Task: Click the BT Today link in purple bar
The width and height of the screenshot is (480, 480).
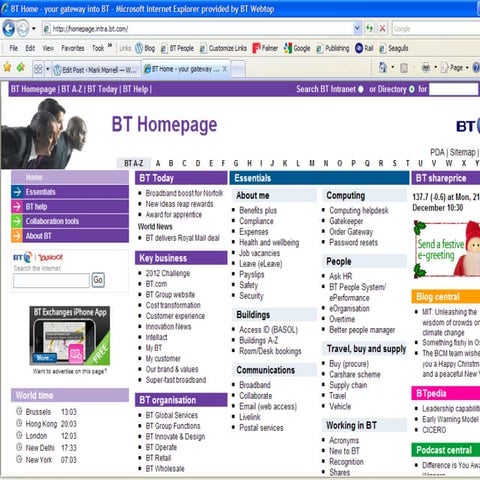Action: pyautogui.click(x=102, y=89)
